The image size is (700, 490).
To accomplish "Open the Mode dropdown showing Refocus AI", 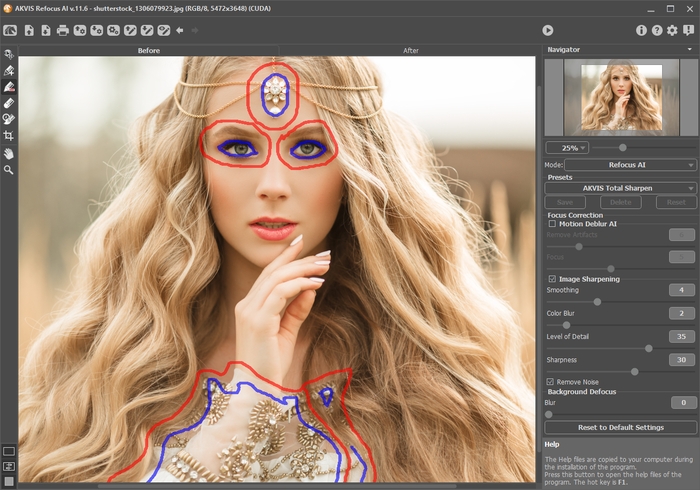I will click(x=630, y=165).
